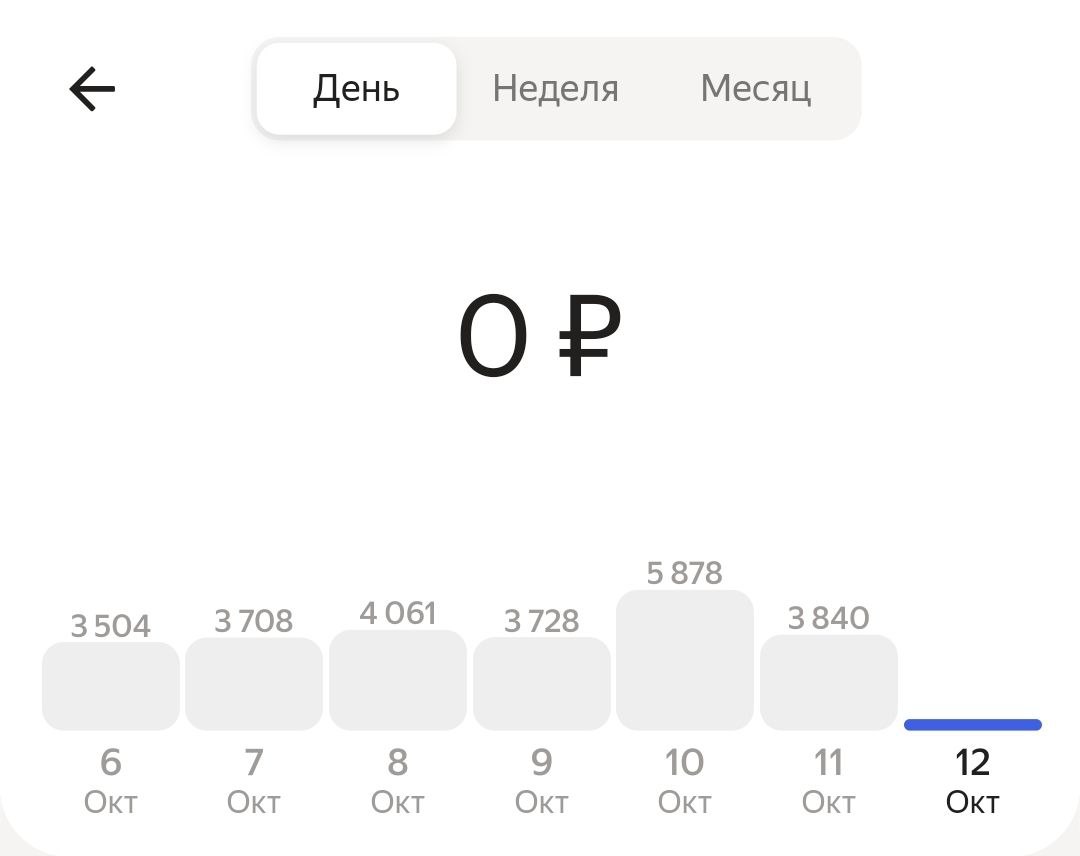Pick the 4 061 earnings bar

[x=398, y=680]
